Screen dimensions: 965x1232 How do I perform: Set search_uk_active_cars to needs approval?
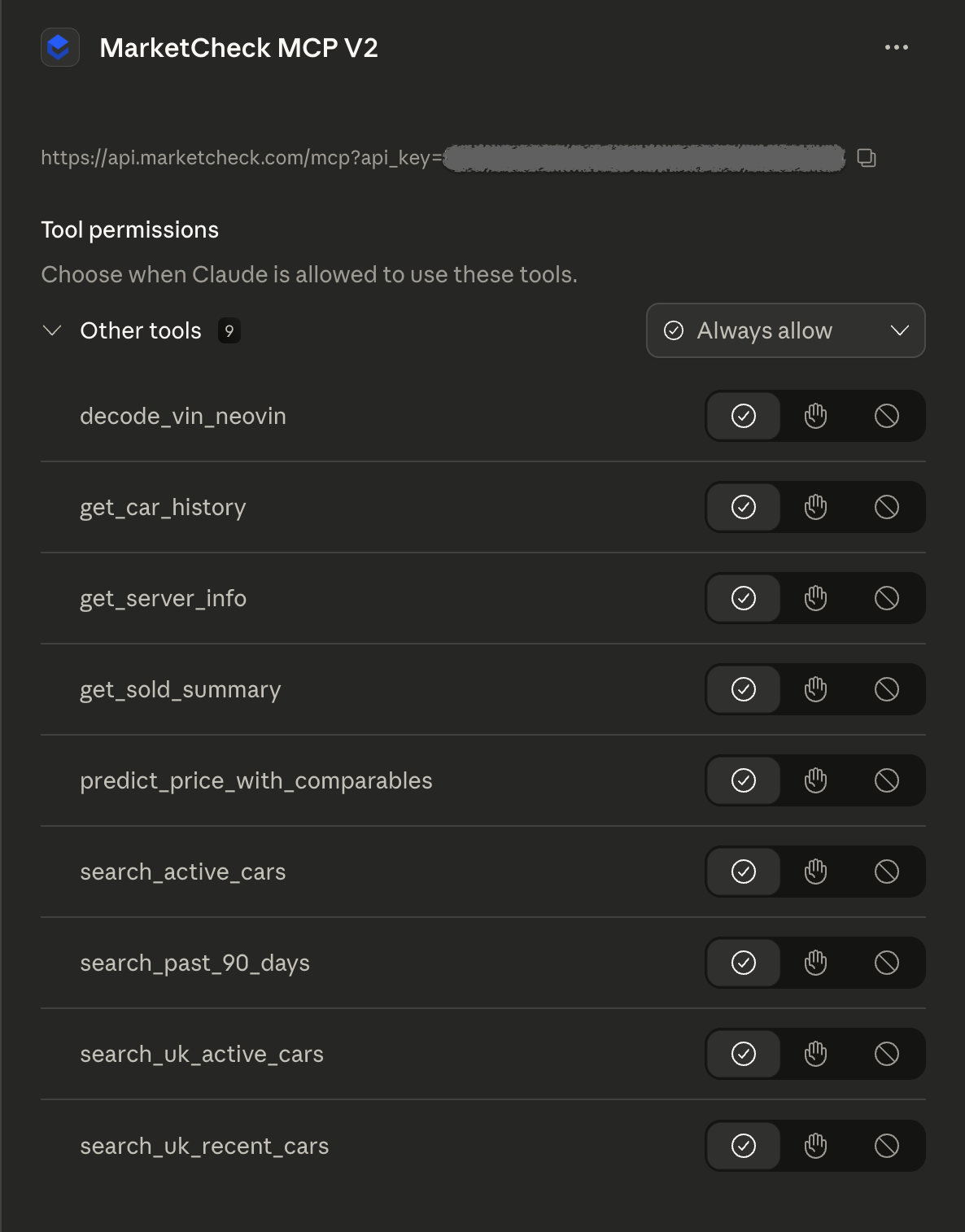tap(815, 1054)
